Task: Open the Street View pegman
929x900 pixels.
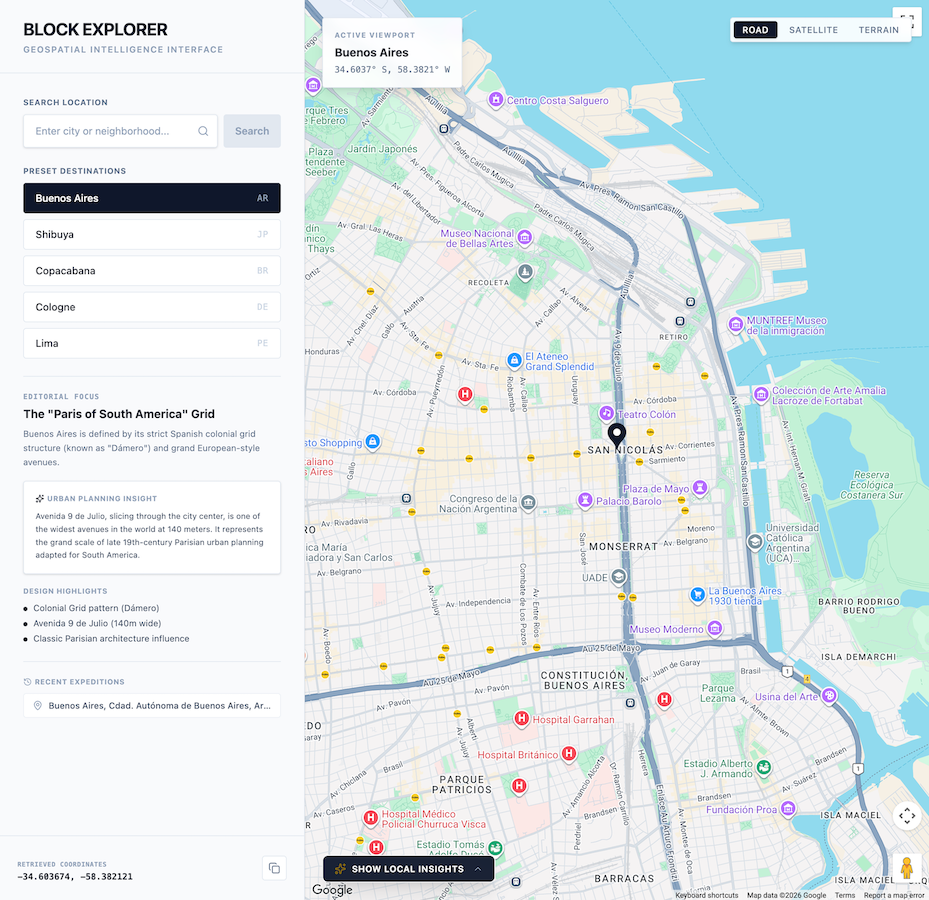Action: pos(906,867)
